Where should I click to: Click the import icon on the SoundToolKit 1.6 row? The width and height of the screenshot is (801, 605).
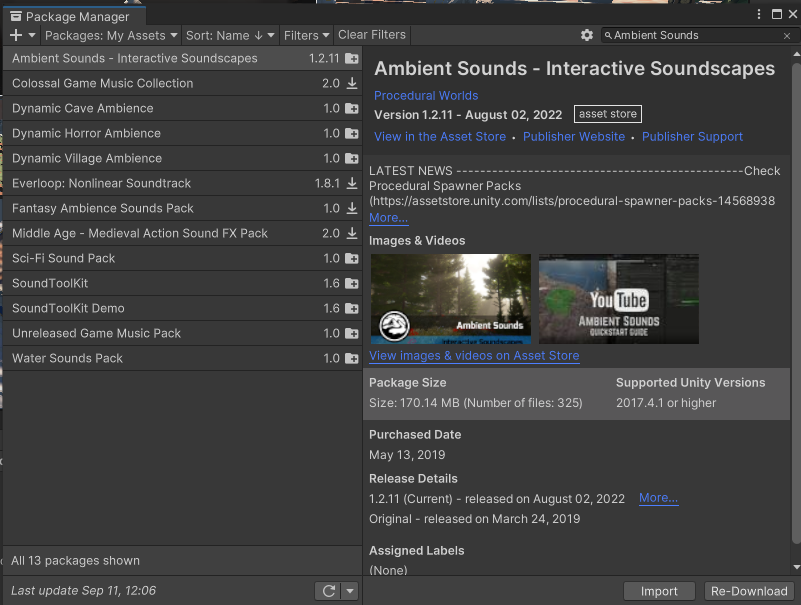pyautogui.click(x=351, y=284)
